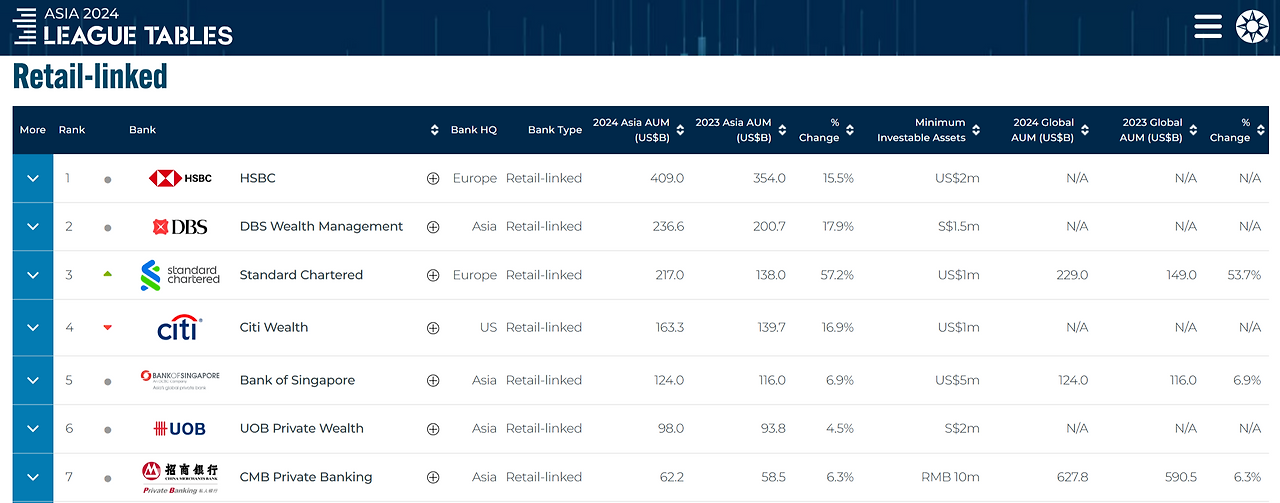Click the plus icon beside UOB Private Wealth
1280x503 pixels.
[433, 429]
